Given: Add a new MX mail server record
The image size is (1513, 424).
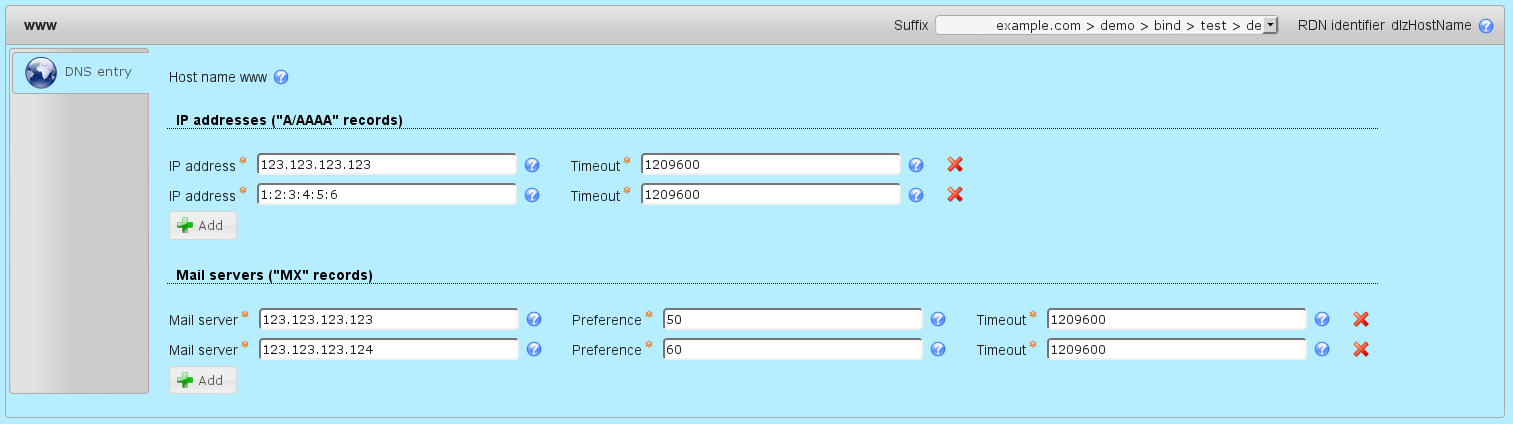Looking at the screenshot, I should pos(203,380).
